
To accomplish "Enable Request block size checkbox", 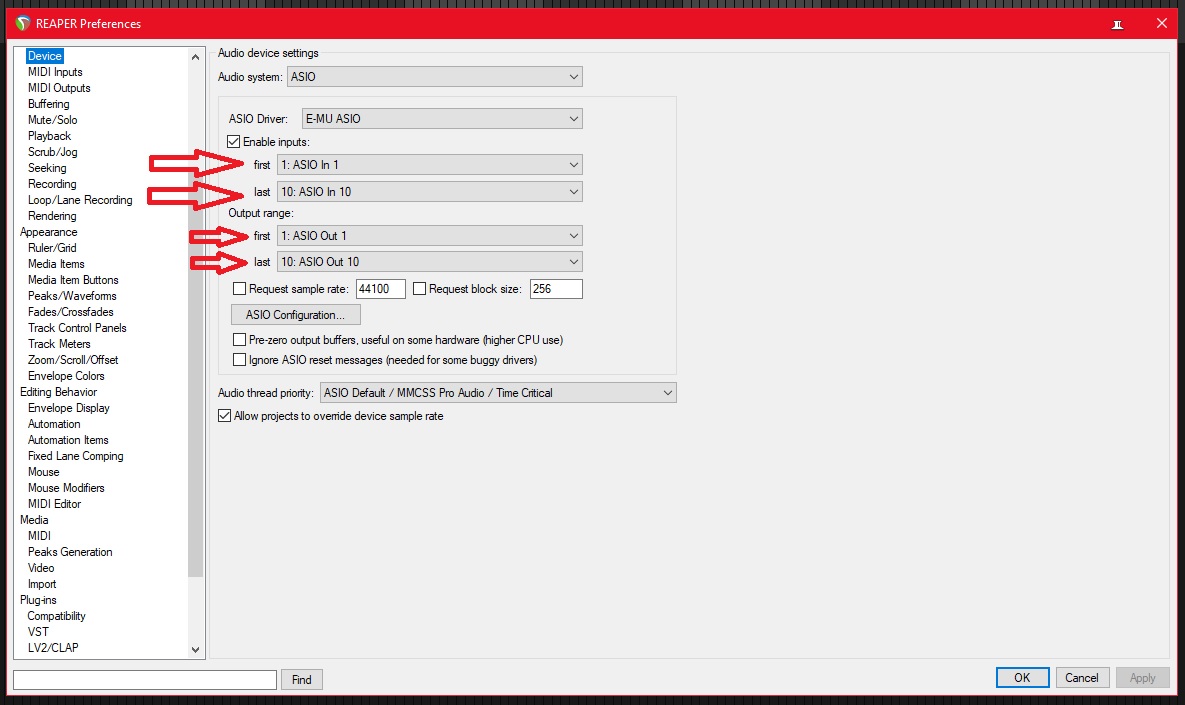I will pos(419,289).
